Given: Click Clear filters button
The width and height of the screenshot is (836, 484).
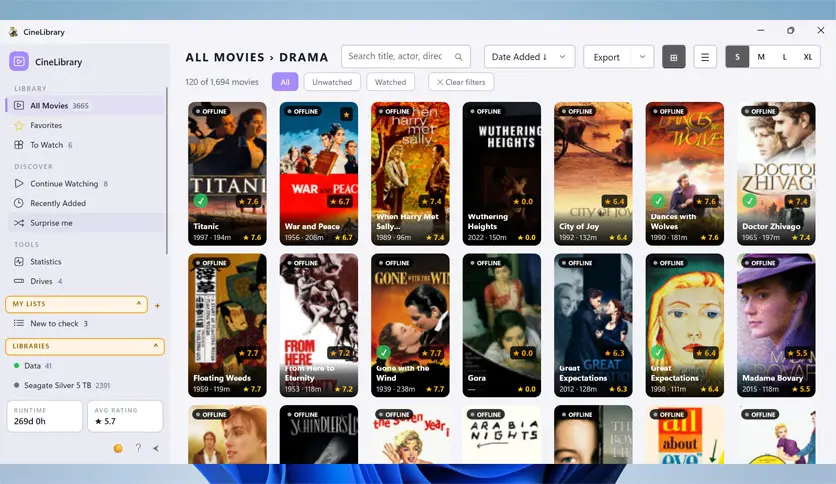Looking at the screenshot, I should [461, 82].
